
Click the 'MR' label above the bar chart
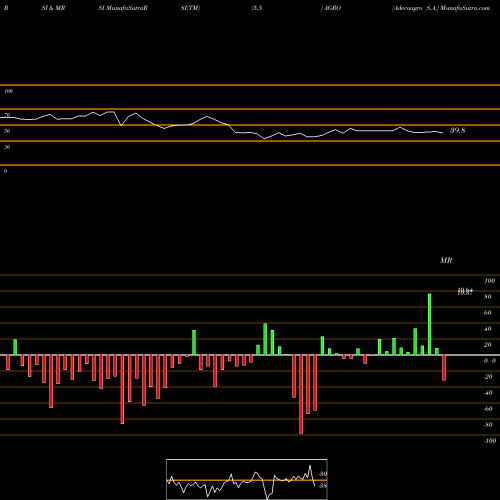click(446, 260)
